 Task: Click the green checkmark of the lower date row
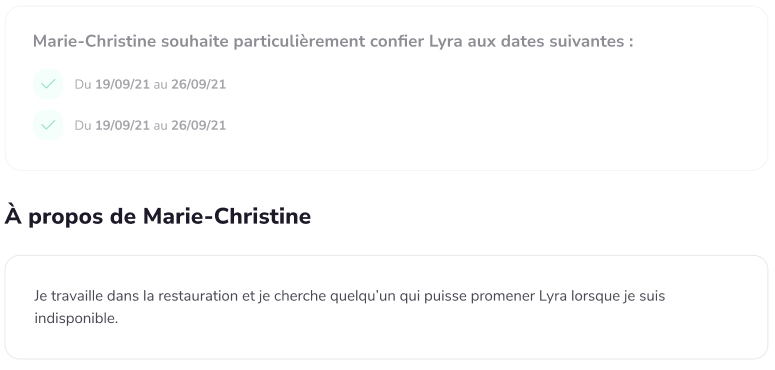click(x=48, y=125)
